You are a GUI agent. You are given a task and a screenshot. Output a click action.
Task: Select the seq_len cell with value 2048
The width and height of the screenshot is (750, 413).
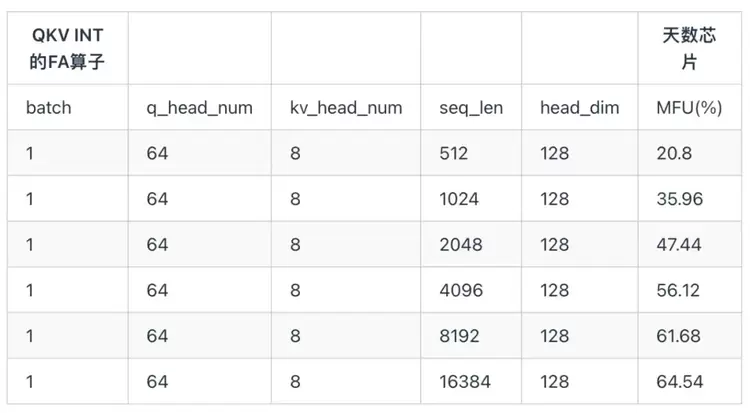pos(461,245)
